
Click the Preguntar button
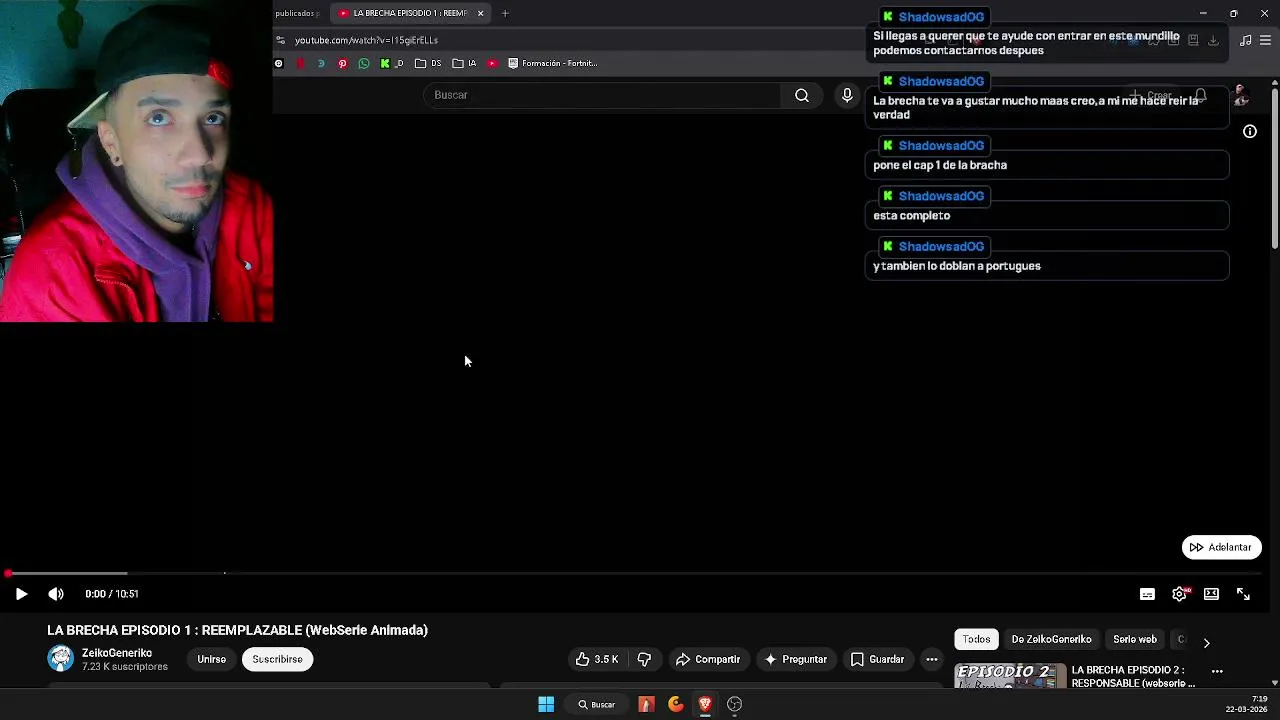[x=796, y=659]
